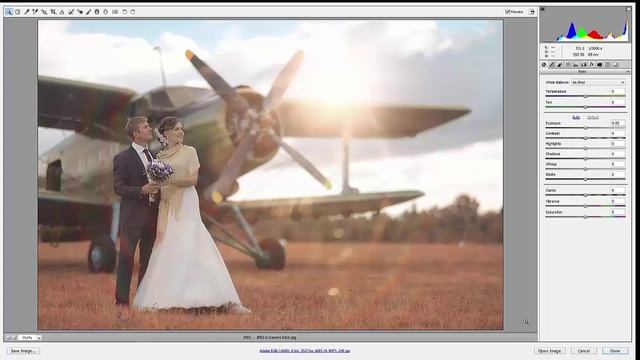The image size is (640, 360).
Task: Toggle shadow clipping warning on histogram
Action: point(542,9)
